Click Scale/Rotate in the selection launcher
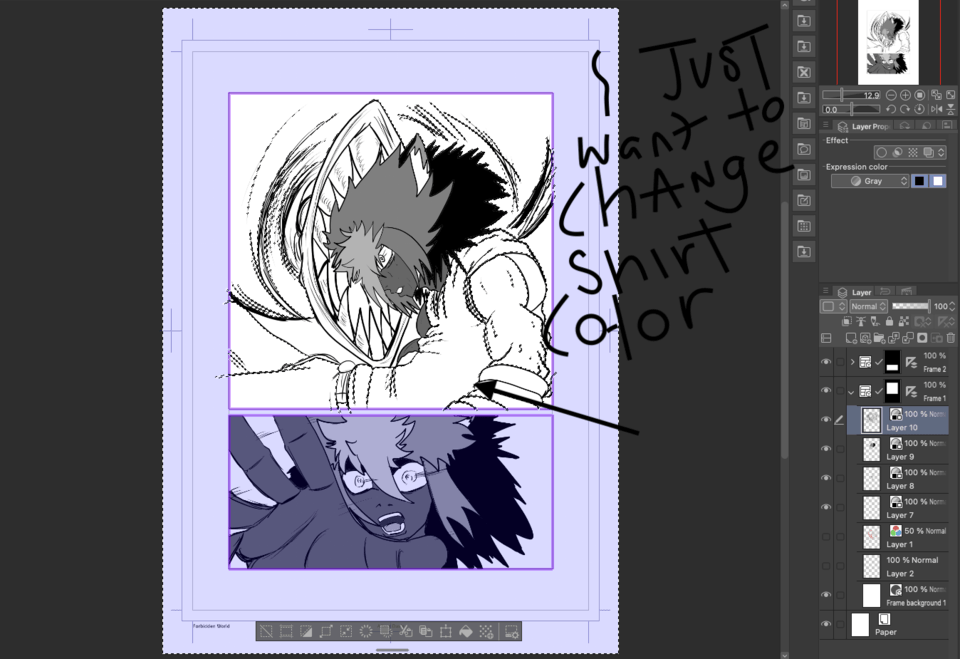 point(446,631)
